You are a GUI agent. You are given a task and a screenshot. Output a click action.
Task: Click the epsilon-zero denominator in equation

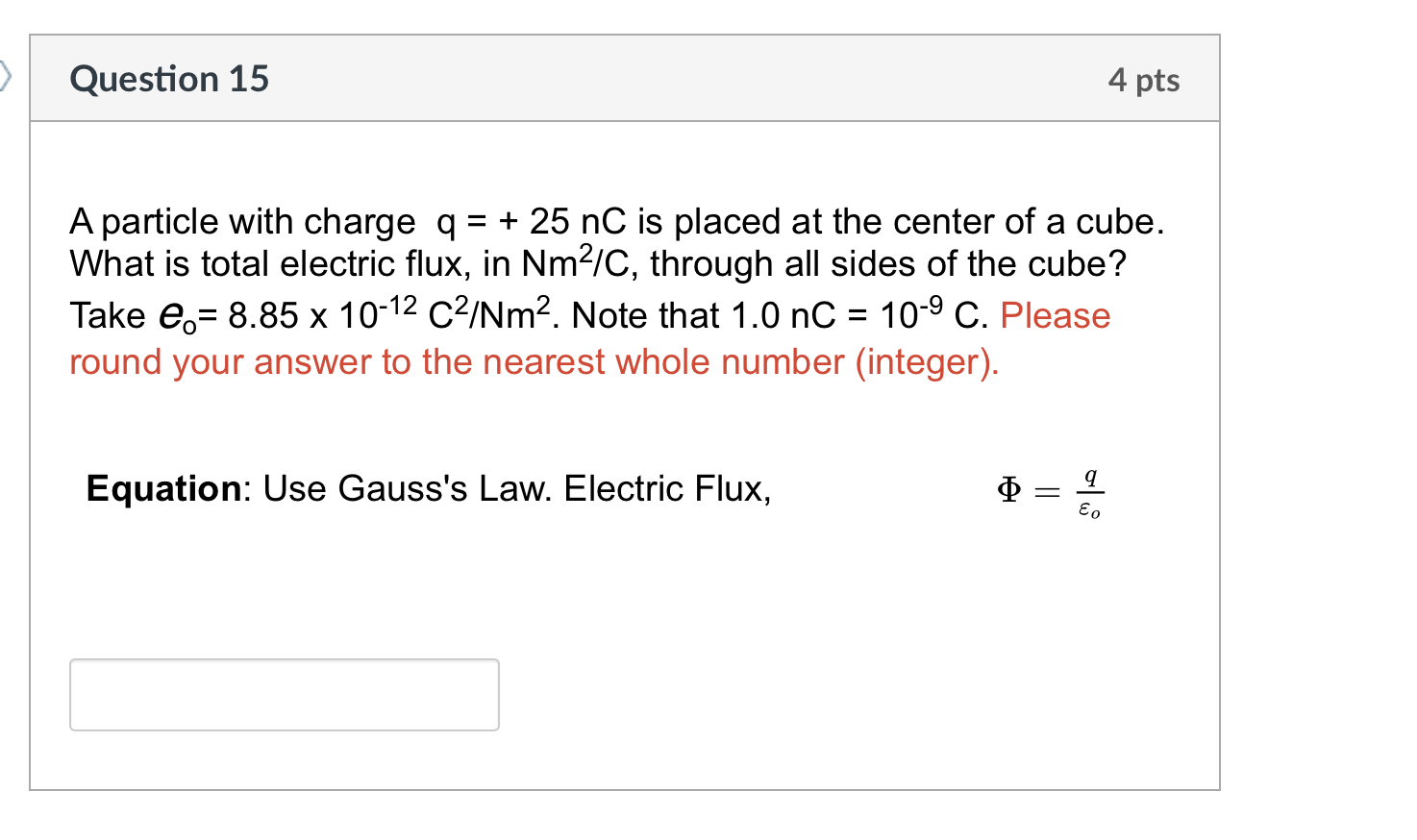(x=1091, y=509)
